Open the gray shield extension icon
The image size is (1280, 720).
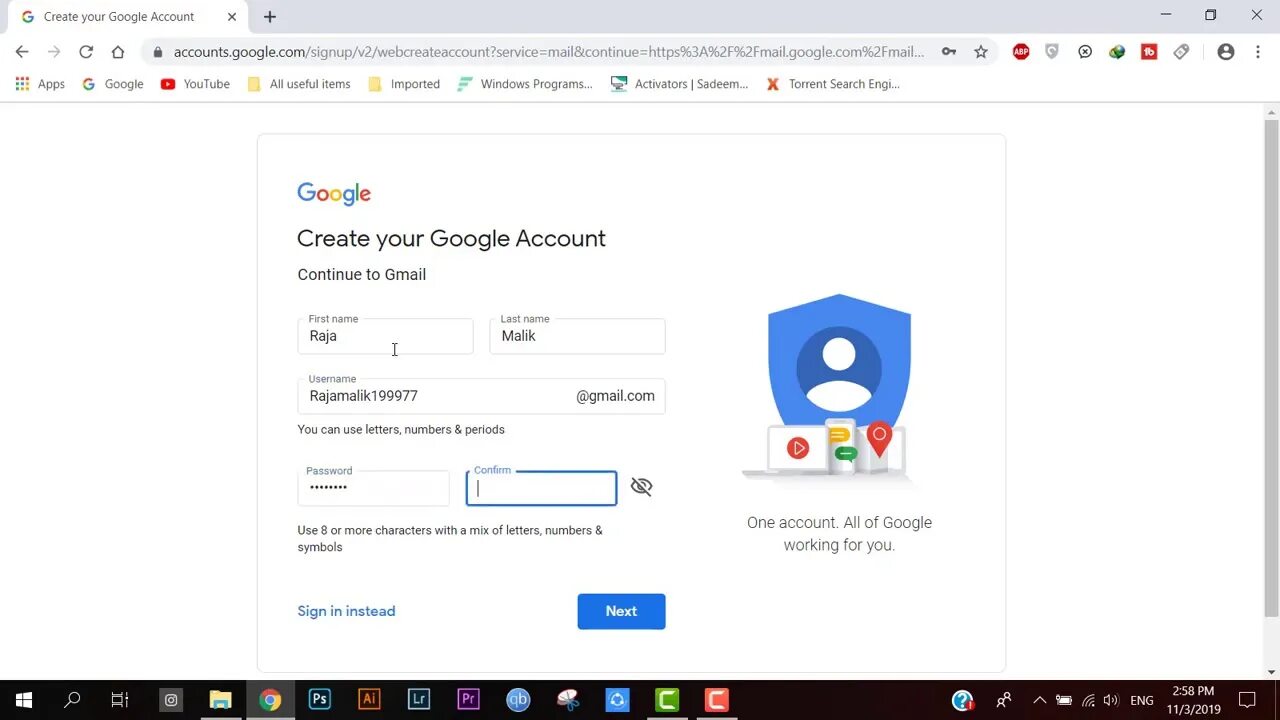coord(1052,52)
